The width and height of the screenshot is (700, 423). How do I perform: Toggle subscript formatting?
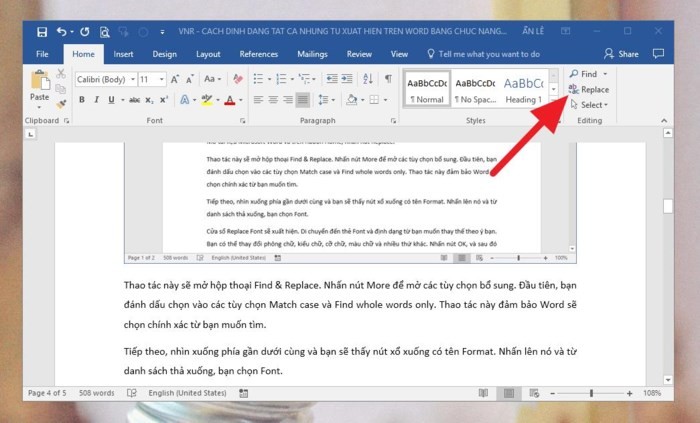click(x=150, y=100)
